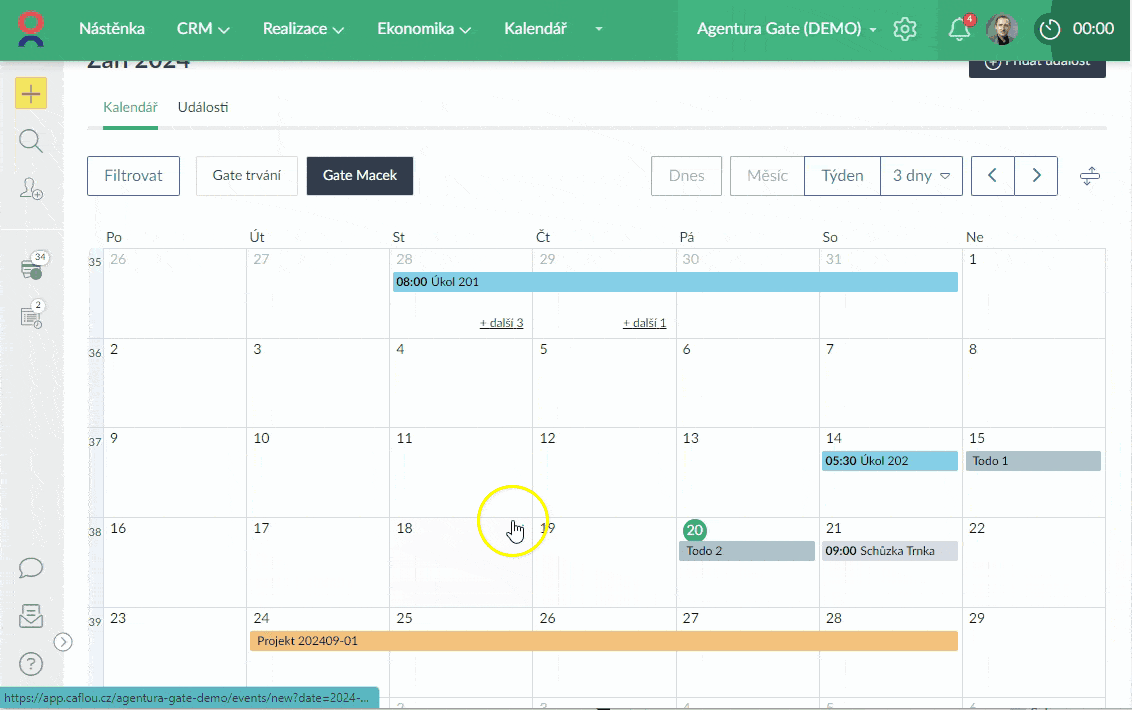Open help question mark icon

point(31,664)
